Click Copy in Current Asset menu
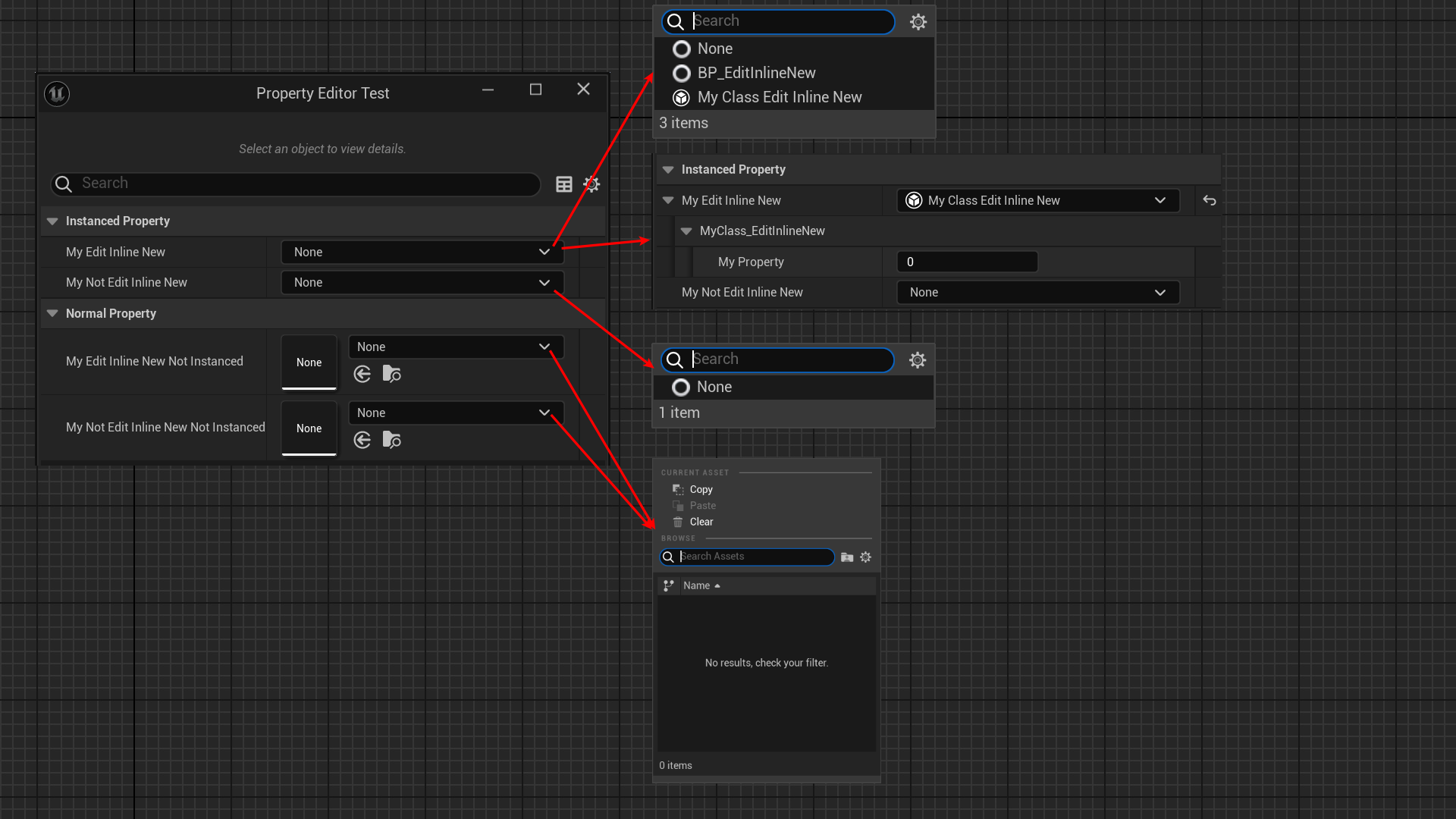 (701, 490)
